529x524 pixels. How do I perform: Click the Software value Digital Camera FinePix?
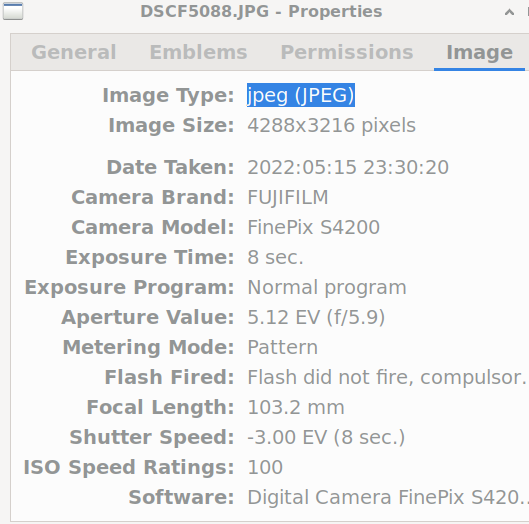pyautogui.click(x=387, y=497)
